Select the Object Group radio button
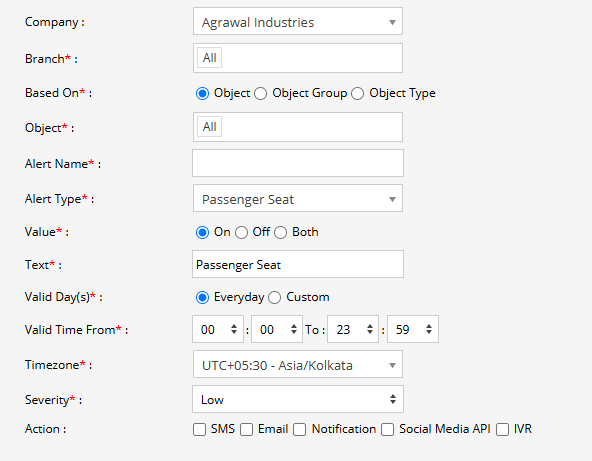 [261, 93]
